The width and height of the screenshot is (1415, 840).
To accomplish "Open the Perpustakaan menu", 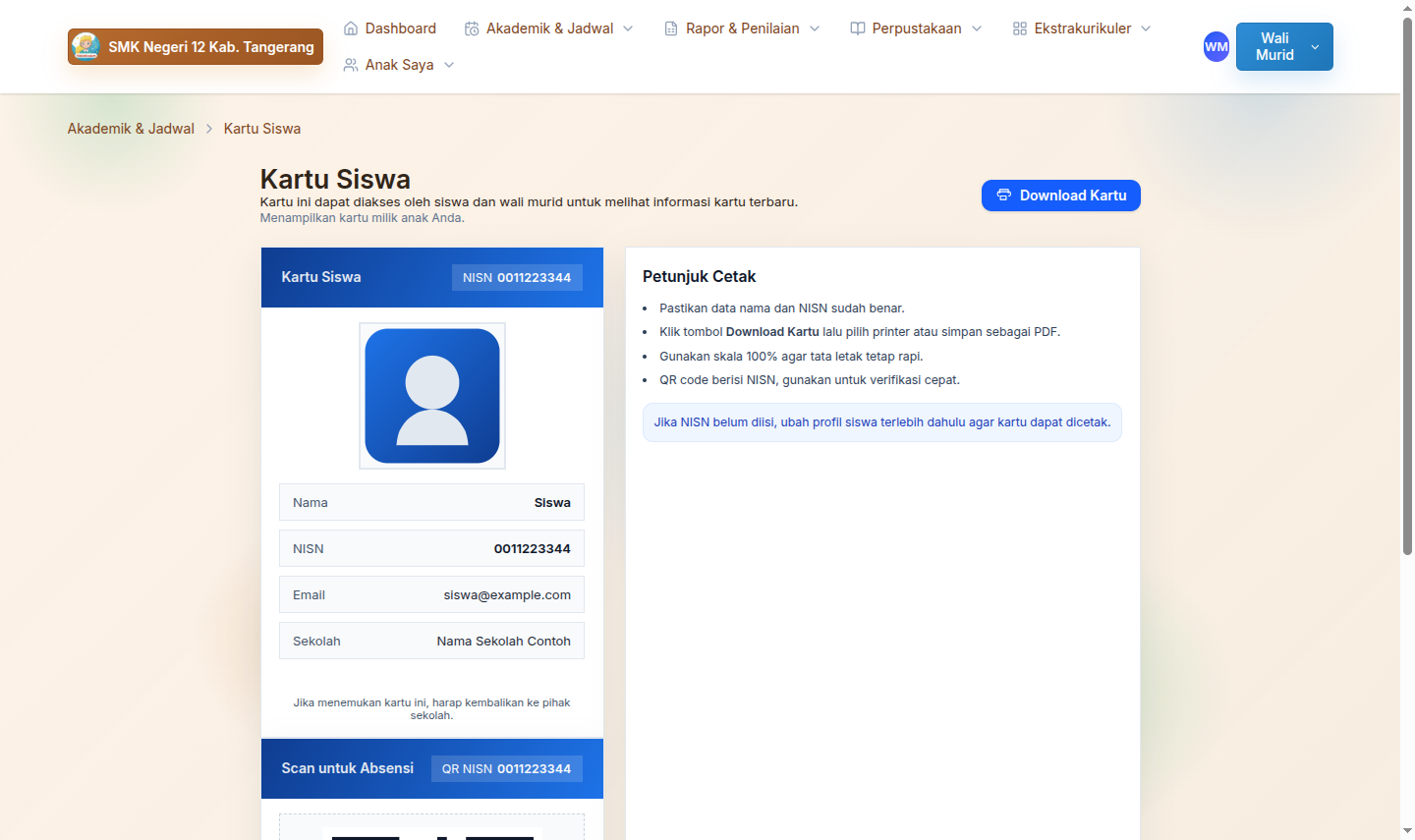I will [916, 28].
